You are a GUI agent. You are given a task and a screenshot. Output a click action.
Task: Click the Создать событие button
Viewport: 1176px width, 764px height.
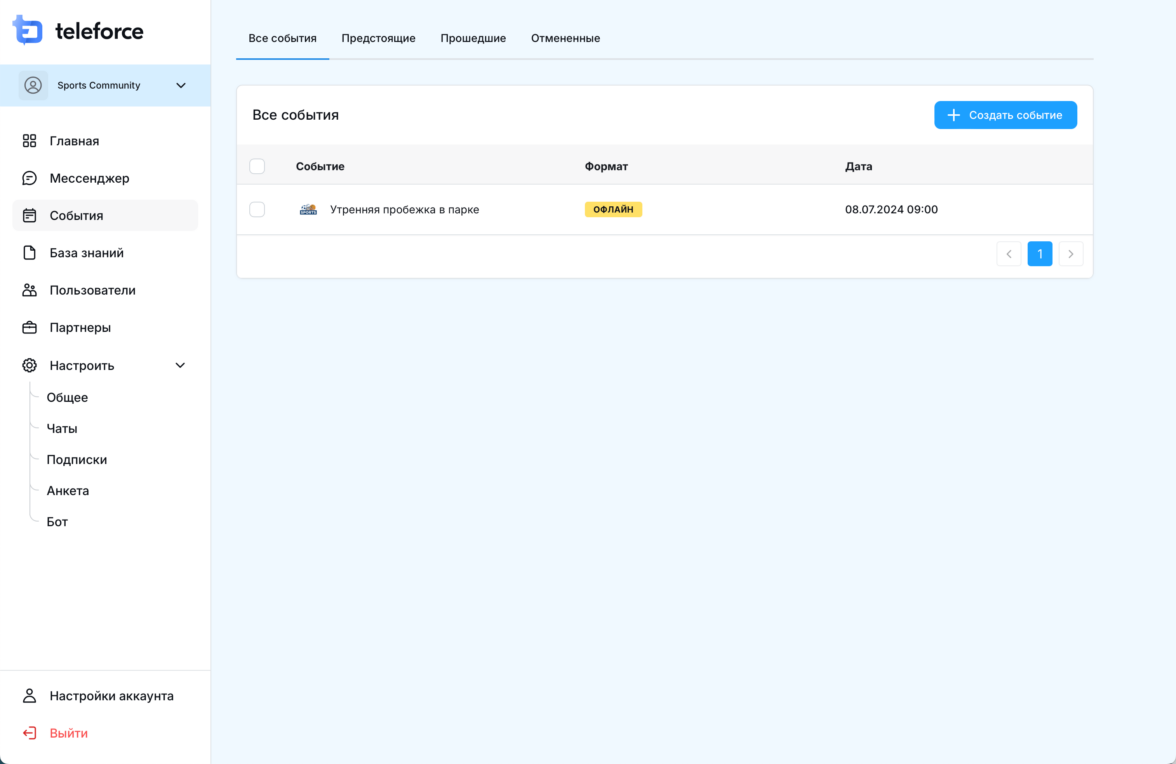(x=1005, y=115)
